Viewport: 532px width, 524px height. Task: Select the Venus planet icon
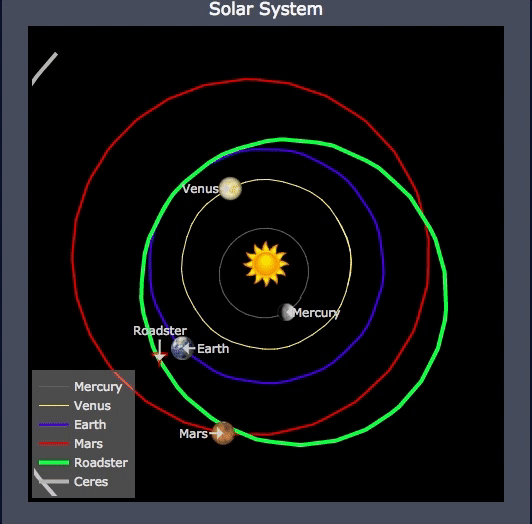230,188
